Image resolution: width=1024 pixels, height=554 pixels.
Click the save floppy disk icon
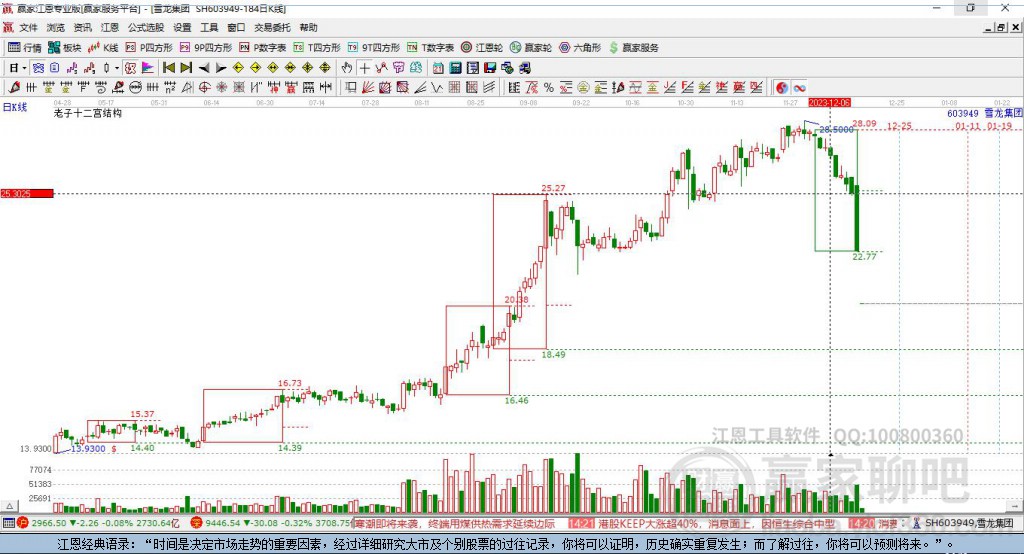(x=490, y=68)
